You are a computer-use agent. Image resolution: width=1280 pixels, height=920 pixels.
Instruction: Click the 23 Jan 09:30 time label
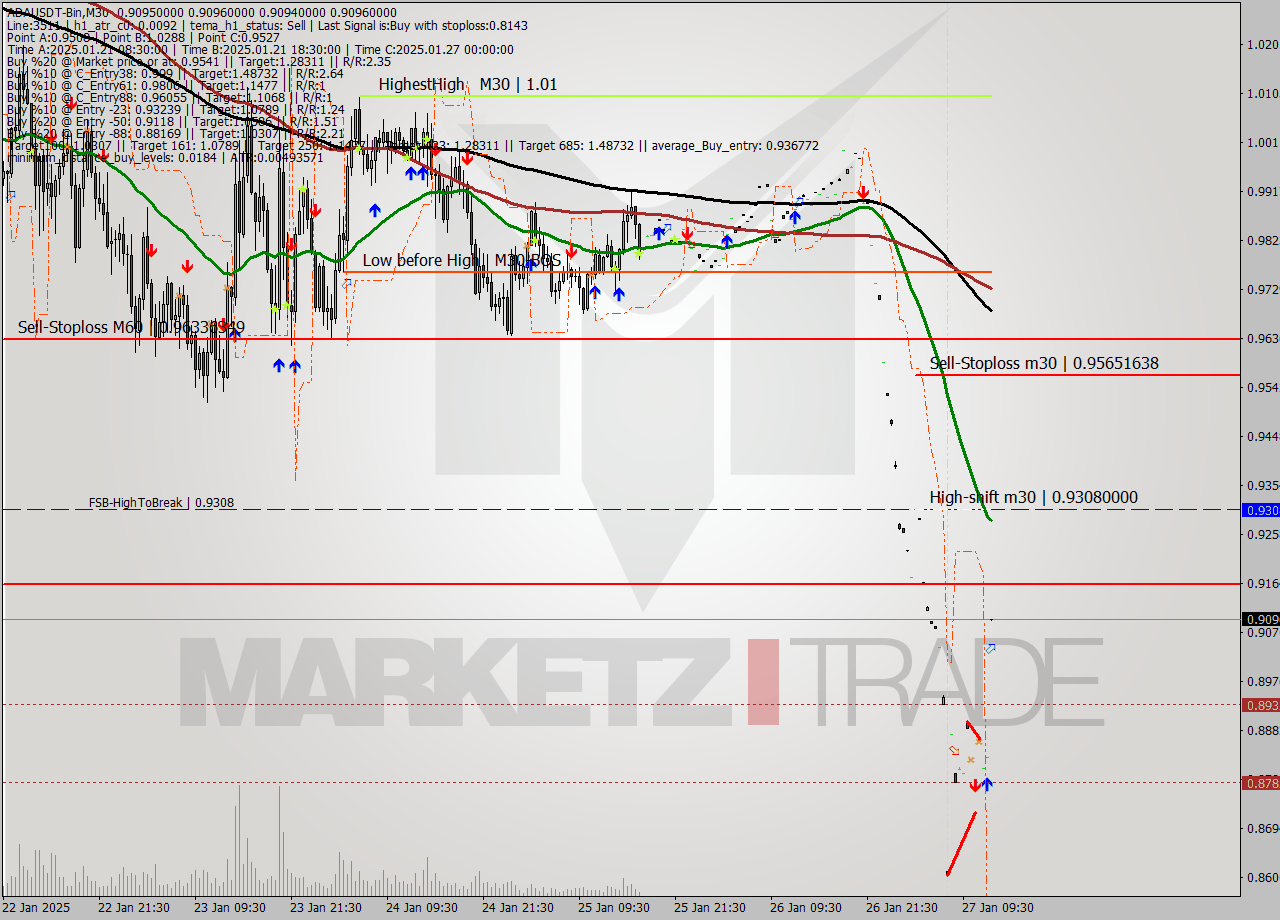[230, 908]
